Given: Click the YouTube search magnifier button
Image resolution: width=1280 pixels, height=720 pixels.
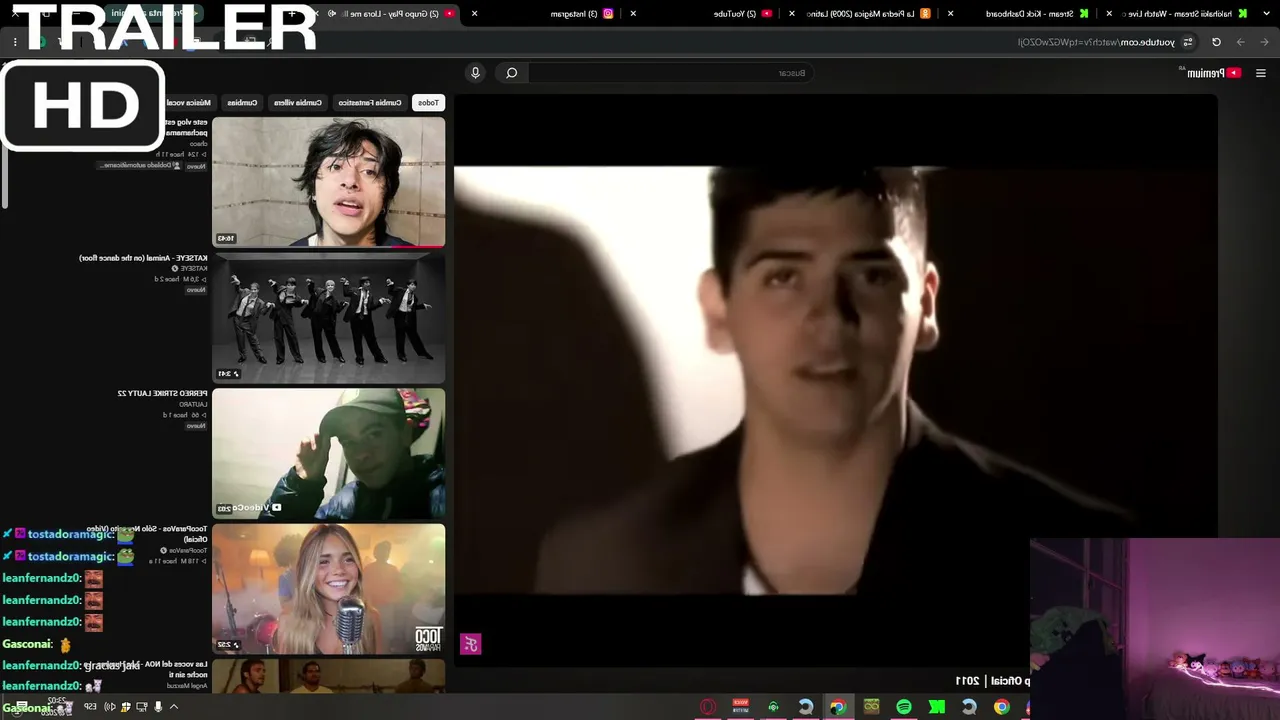Looking at the screenshot, I should 511,73.
